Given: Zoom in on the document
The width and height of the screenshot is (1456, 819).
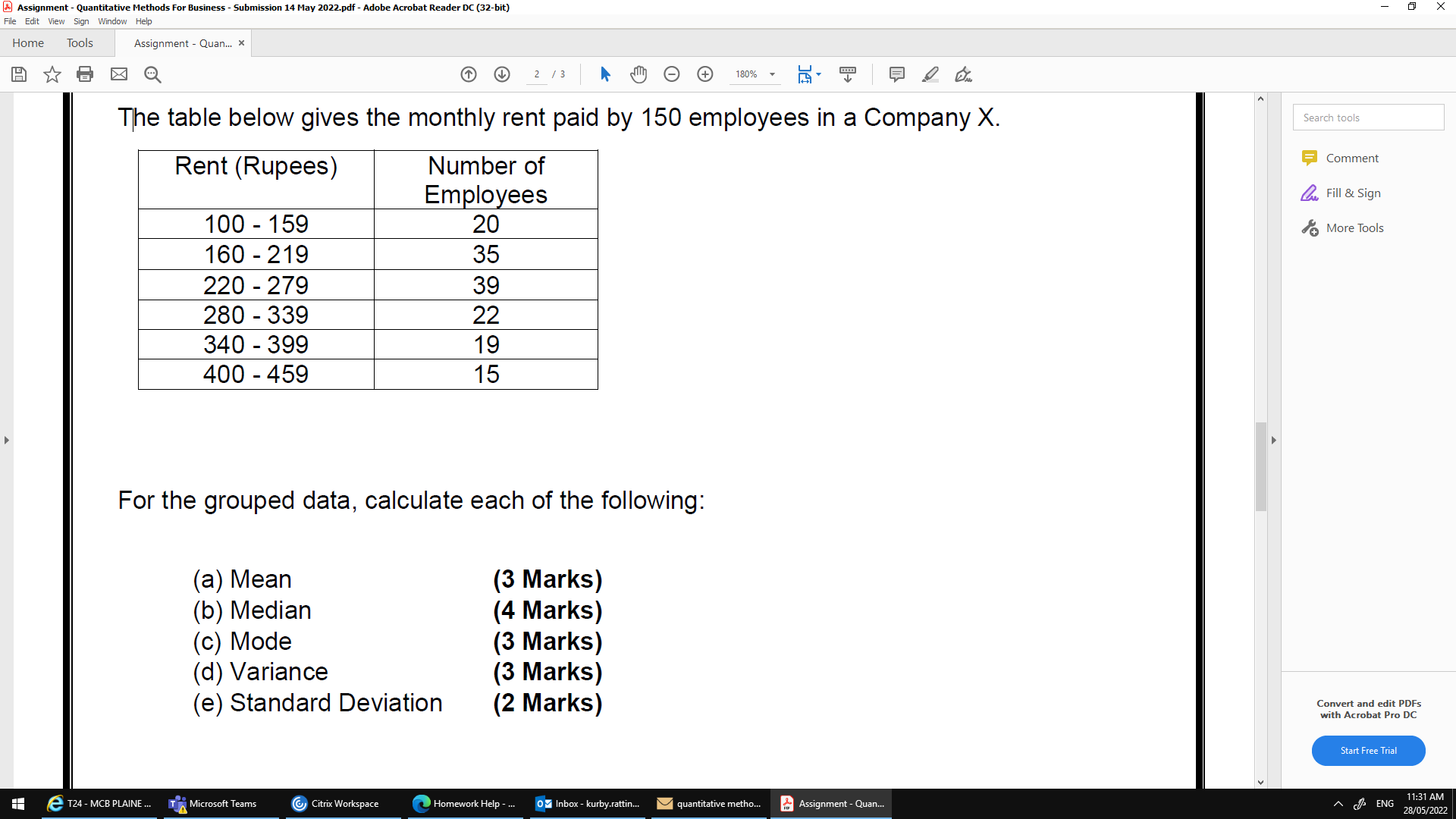Looking at the screenshot, I should pos(705,74).
